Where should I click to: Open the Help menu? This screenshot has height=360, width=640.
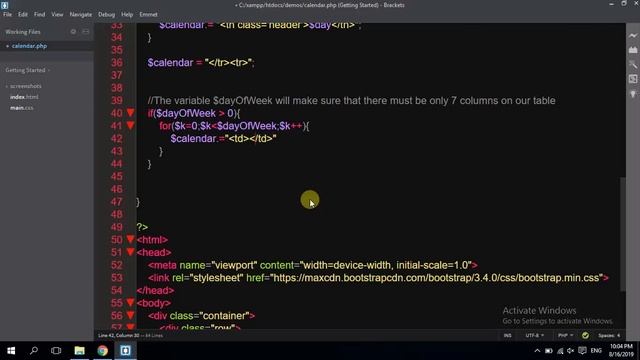[x=127, y=14]
